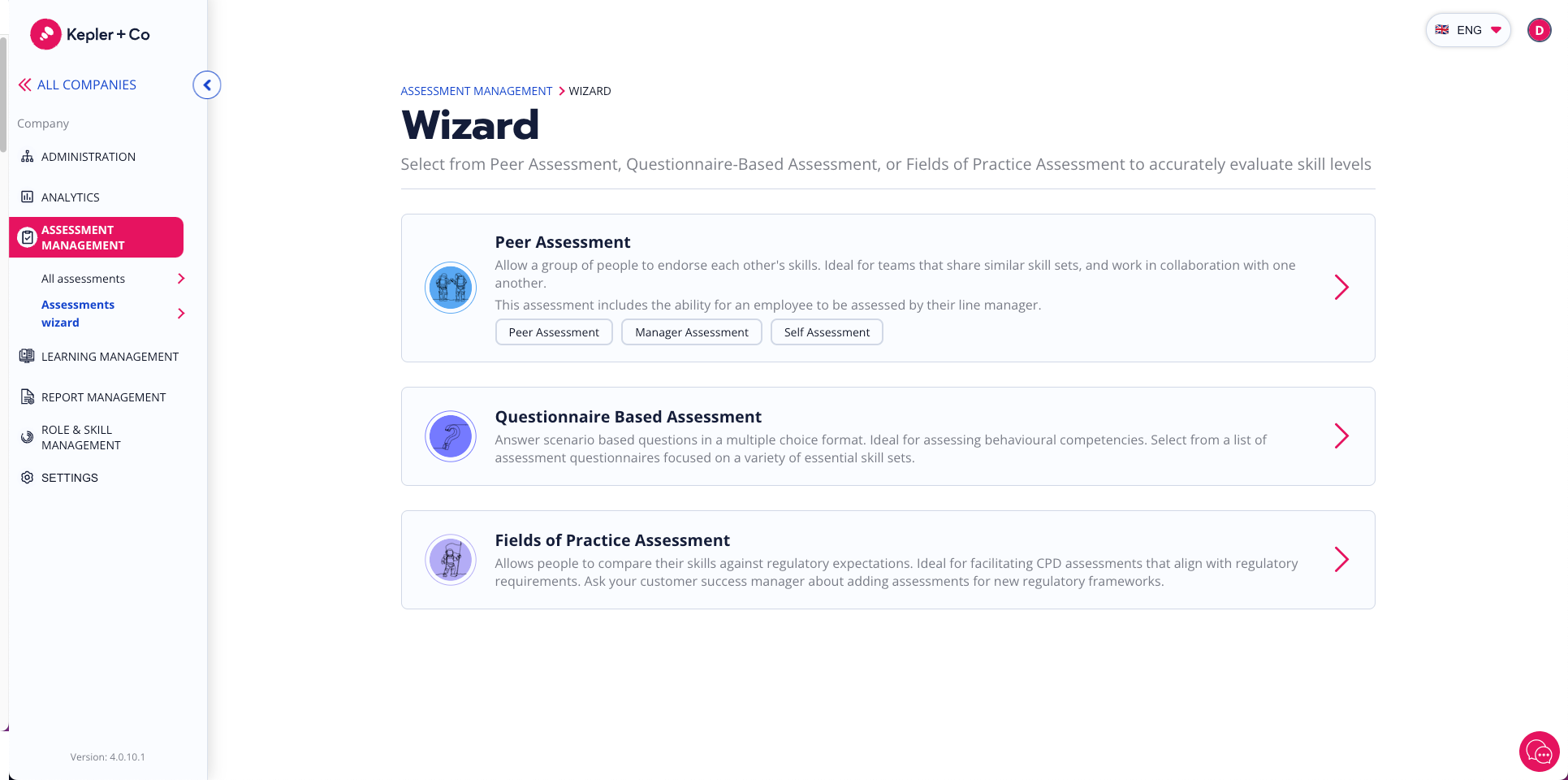Screen dimensions: 1568x780
Task: Click the Analytics chart icon
Action: click(x=28, y=197)
